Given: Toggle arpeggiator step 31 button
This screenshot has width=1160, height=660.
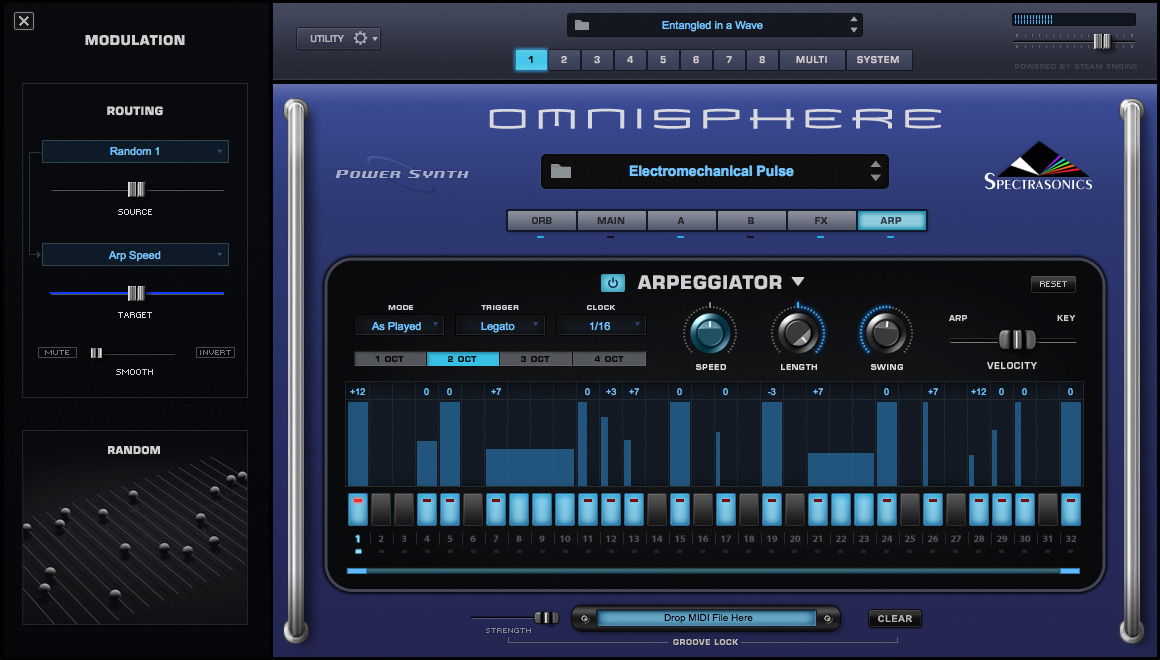Looking at the screenshot, I should coord(1047,509).
